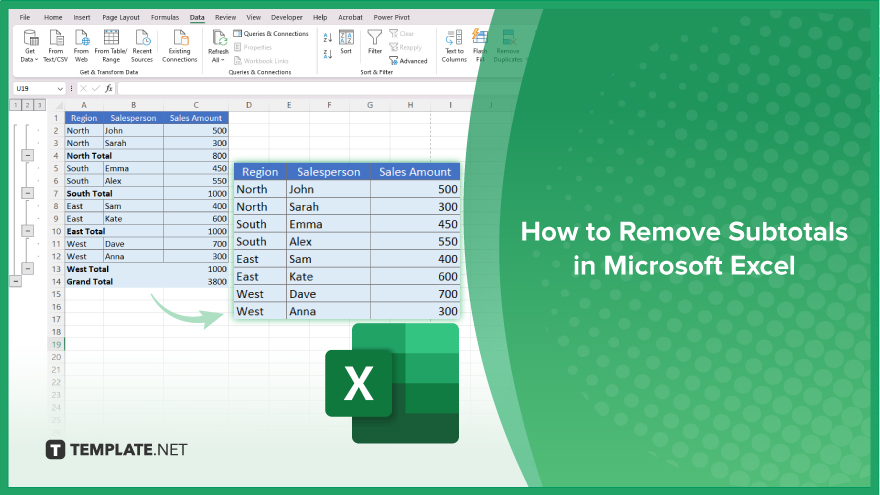The image size is (880, 495).
Task: Open Advanced filter options
Action: [409, 61]
